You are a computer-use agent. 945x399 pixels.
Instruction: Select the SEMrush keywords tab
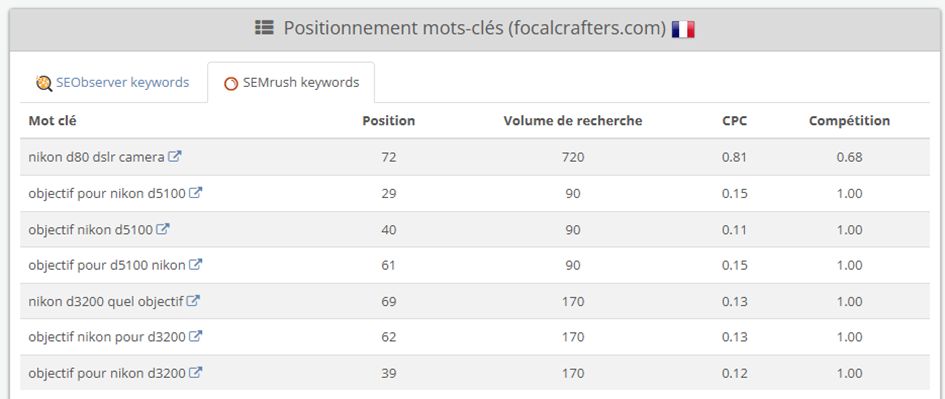pyautogui.click(x=291, y=83)
